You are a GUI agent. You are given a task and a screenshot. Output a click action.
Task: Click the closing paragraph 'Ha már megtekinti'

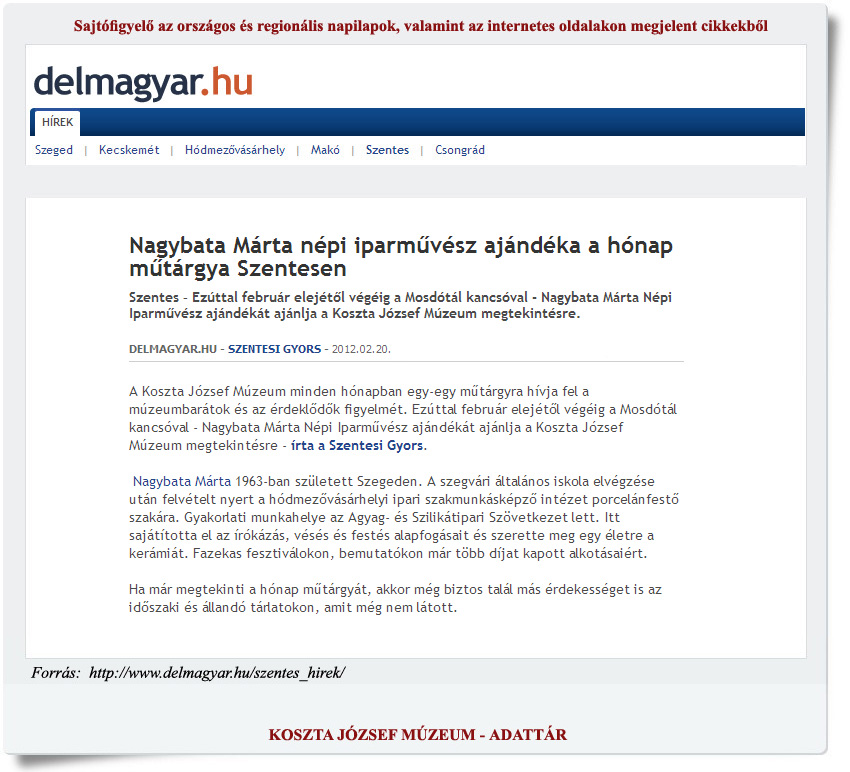click(x=395, y=598)
